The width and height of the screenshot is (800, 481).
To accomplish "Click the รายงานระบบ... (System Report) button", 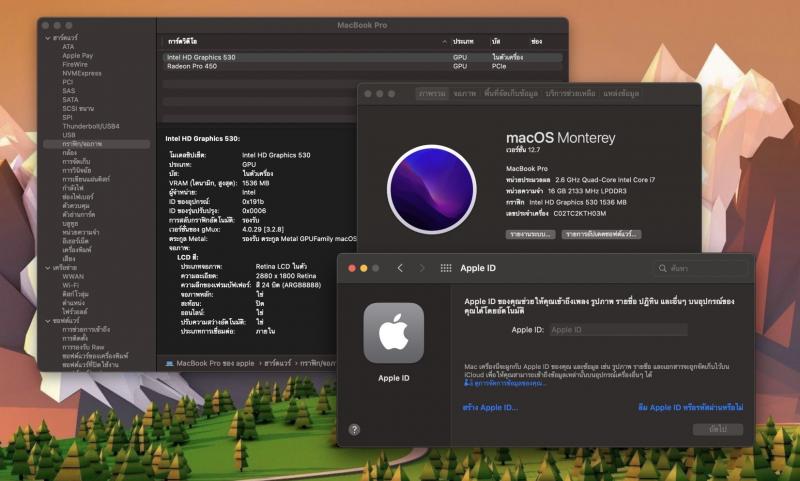I will point(531,234).
